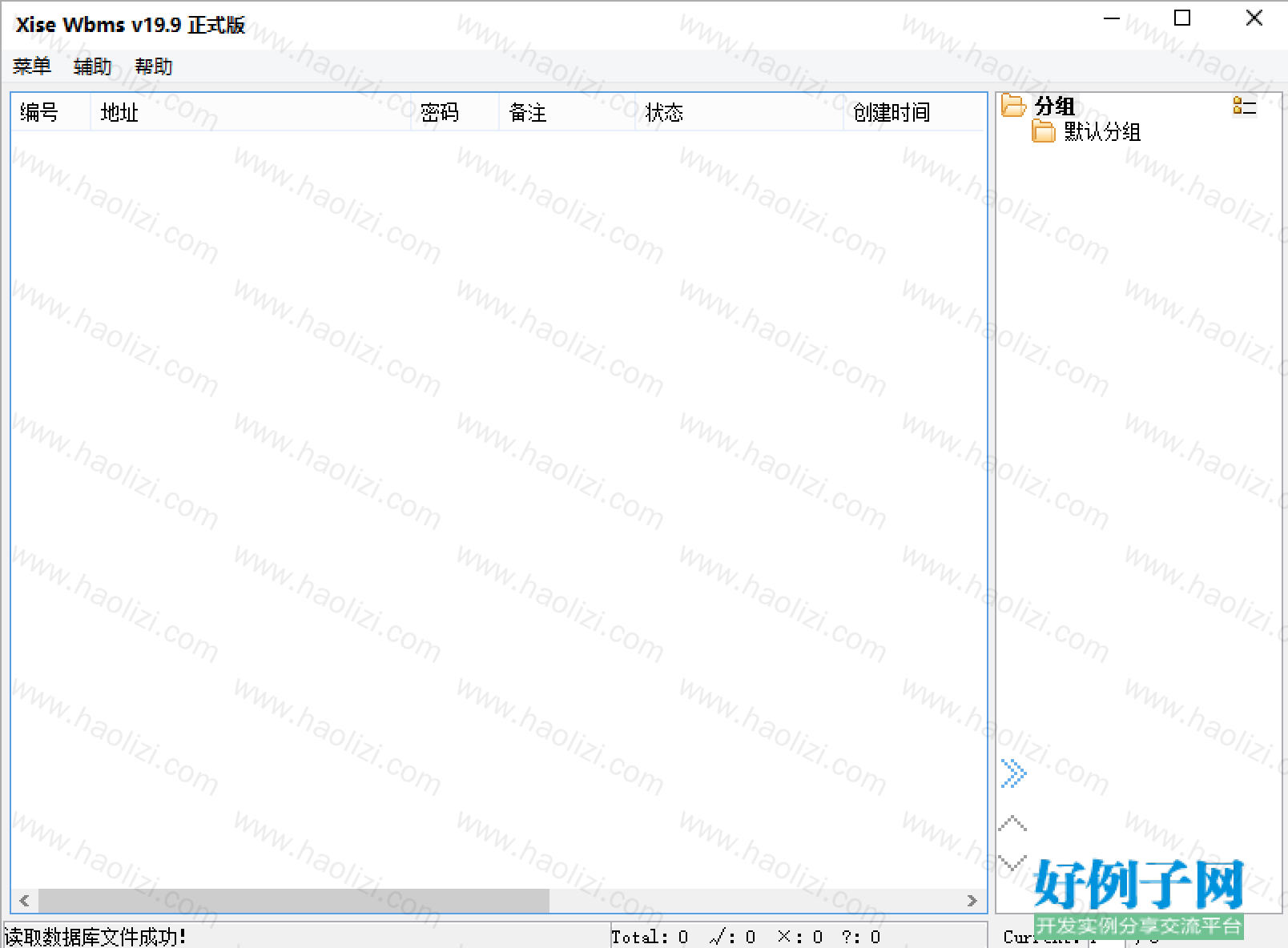Click the horizontal scrollbar thumb
The image size is (1288, 948).
(x=294, y=901)
